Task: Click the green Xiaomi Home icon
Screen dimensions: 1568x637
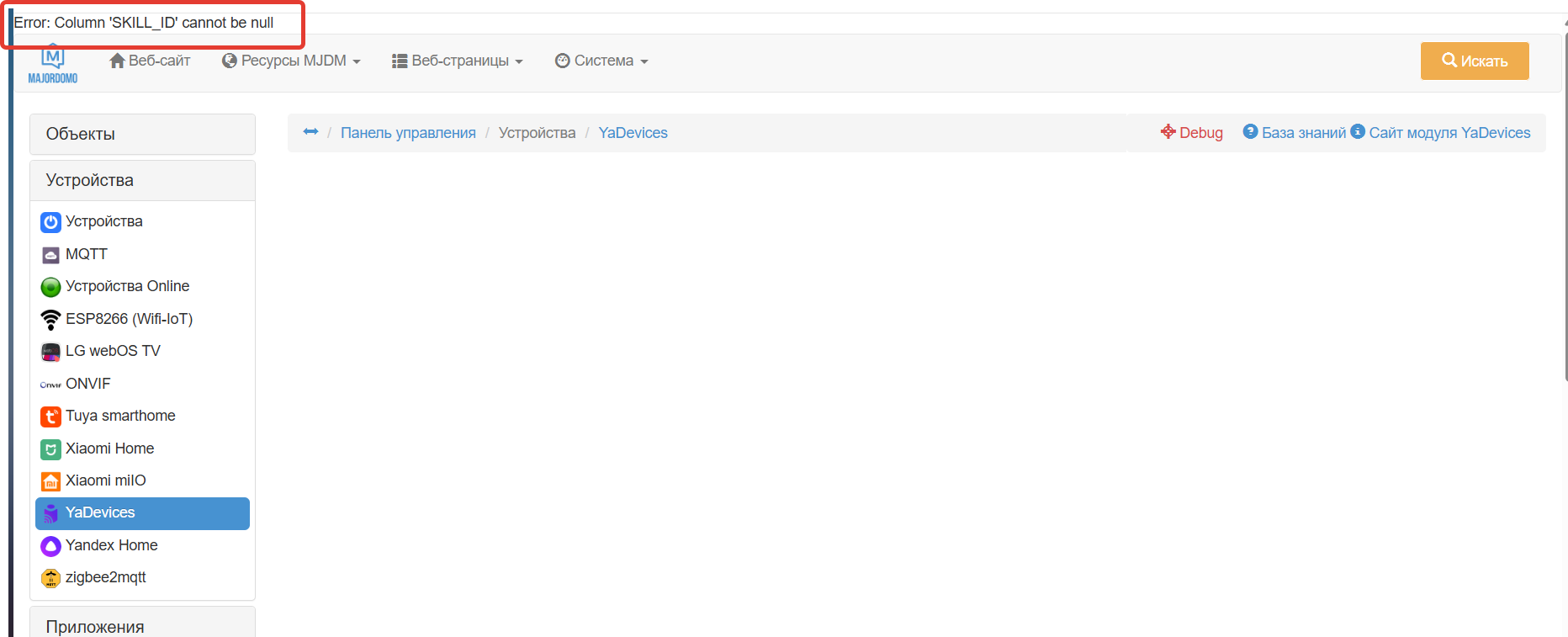Action: (50, 449)
